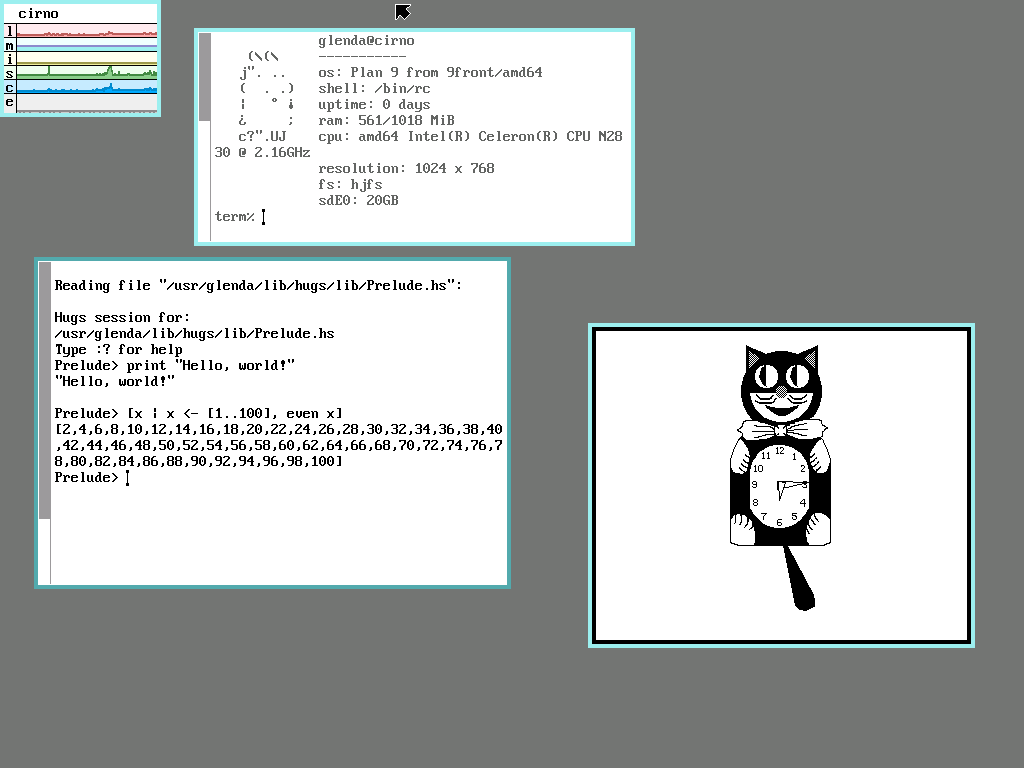Click the glenda@cirno header text
Viewport: 1024px width, 768px height.
click(x=366, y=41)
